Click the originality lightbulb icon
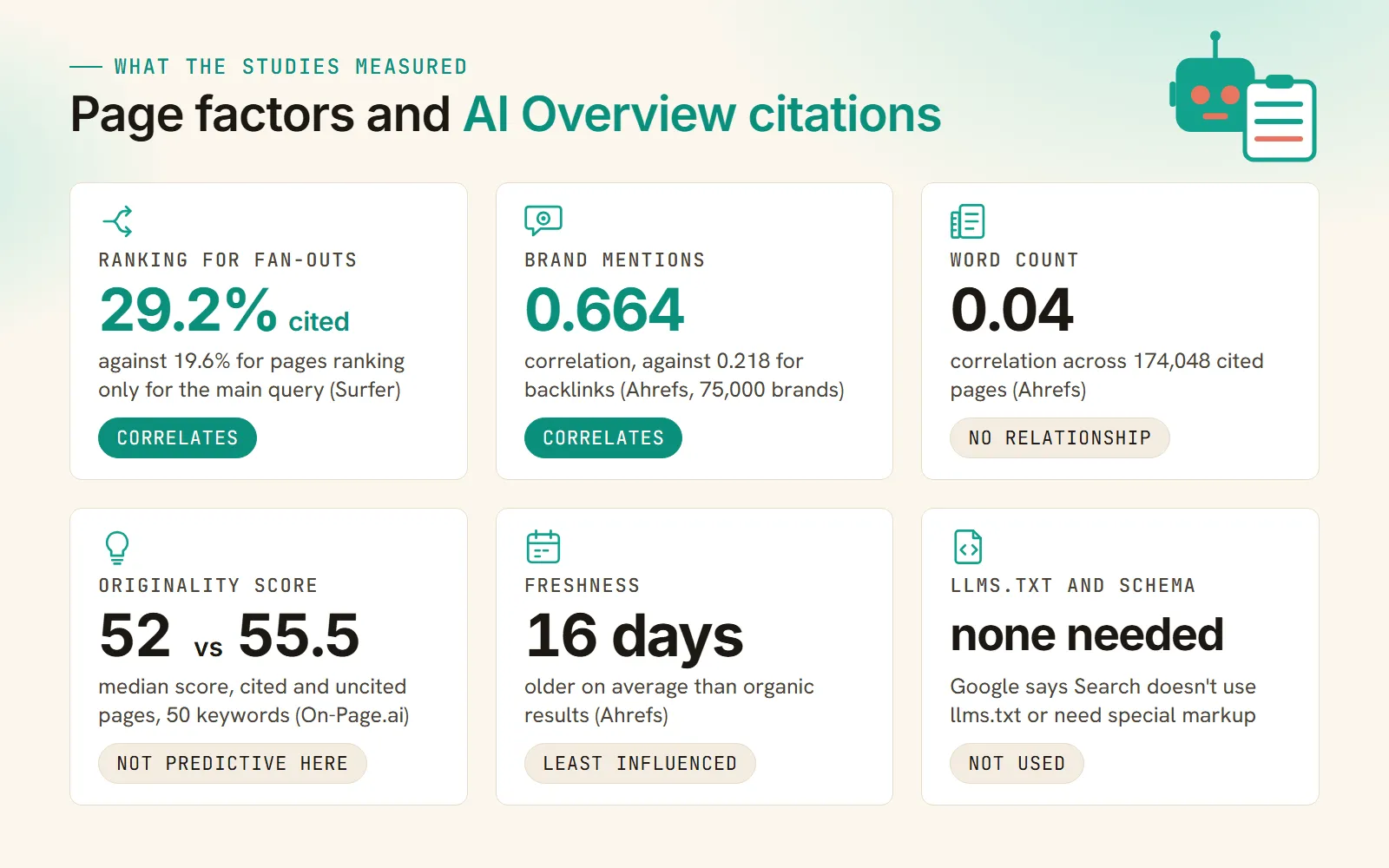Screen dimensions: 1389x868 pos(117,547)
